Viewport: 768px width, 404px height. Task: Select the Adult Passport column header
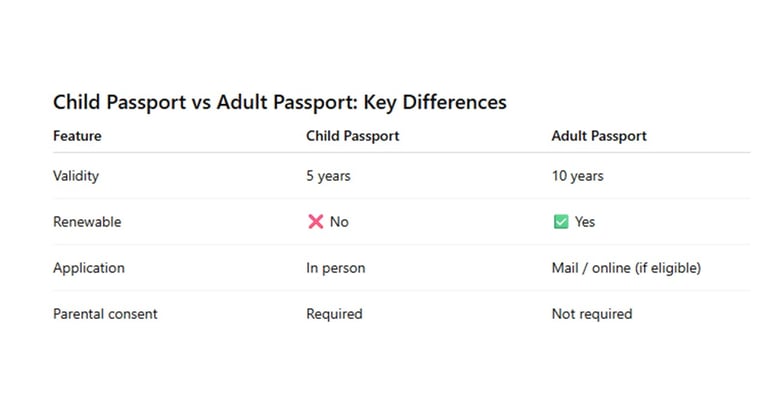click(x=599, y=136)
